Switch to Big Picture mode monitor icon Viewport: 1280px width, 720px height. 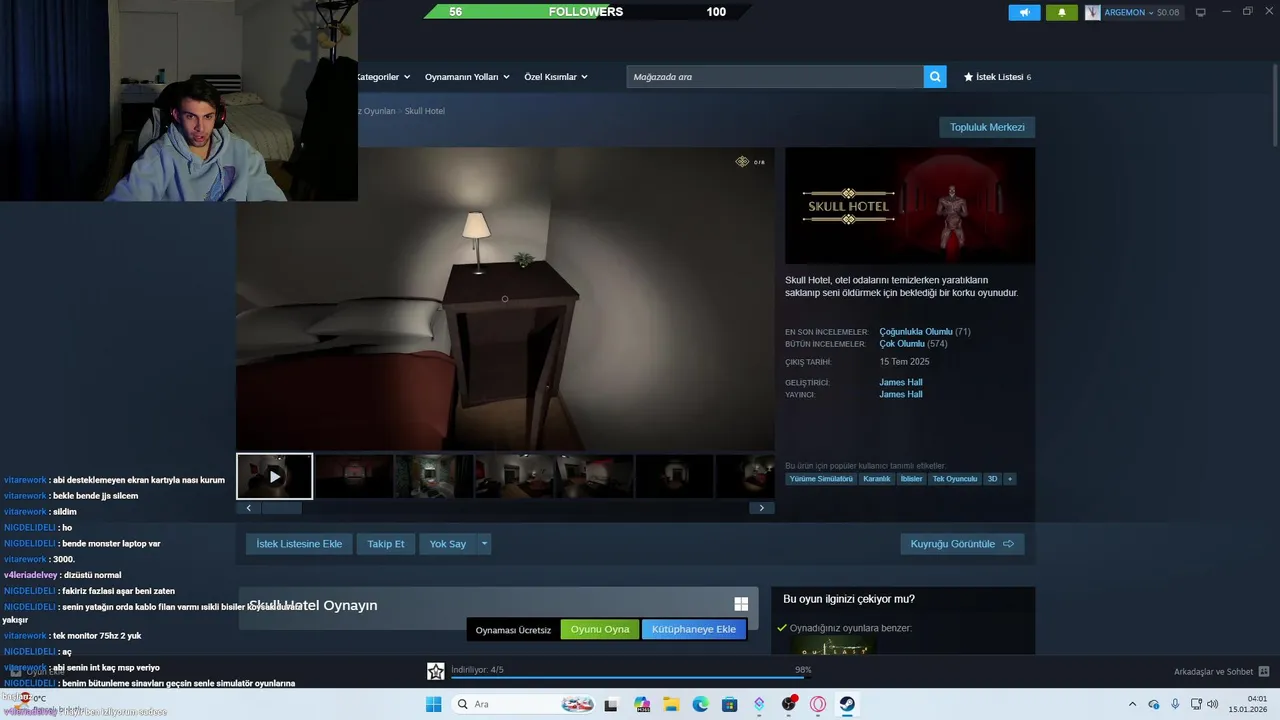click(1200, 12)
